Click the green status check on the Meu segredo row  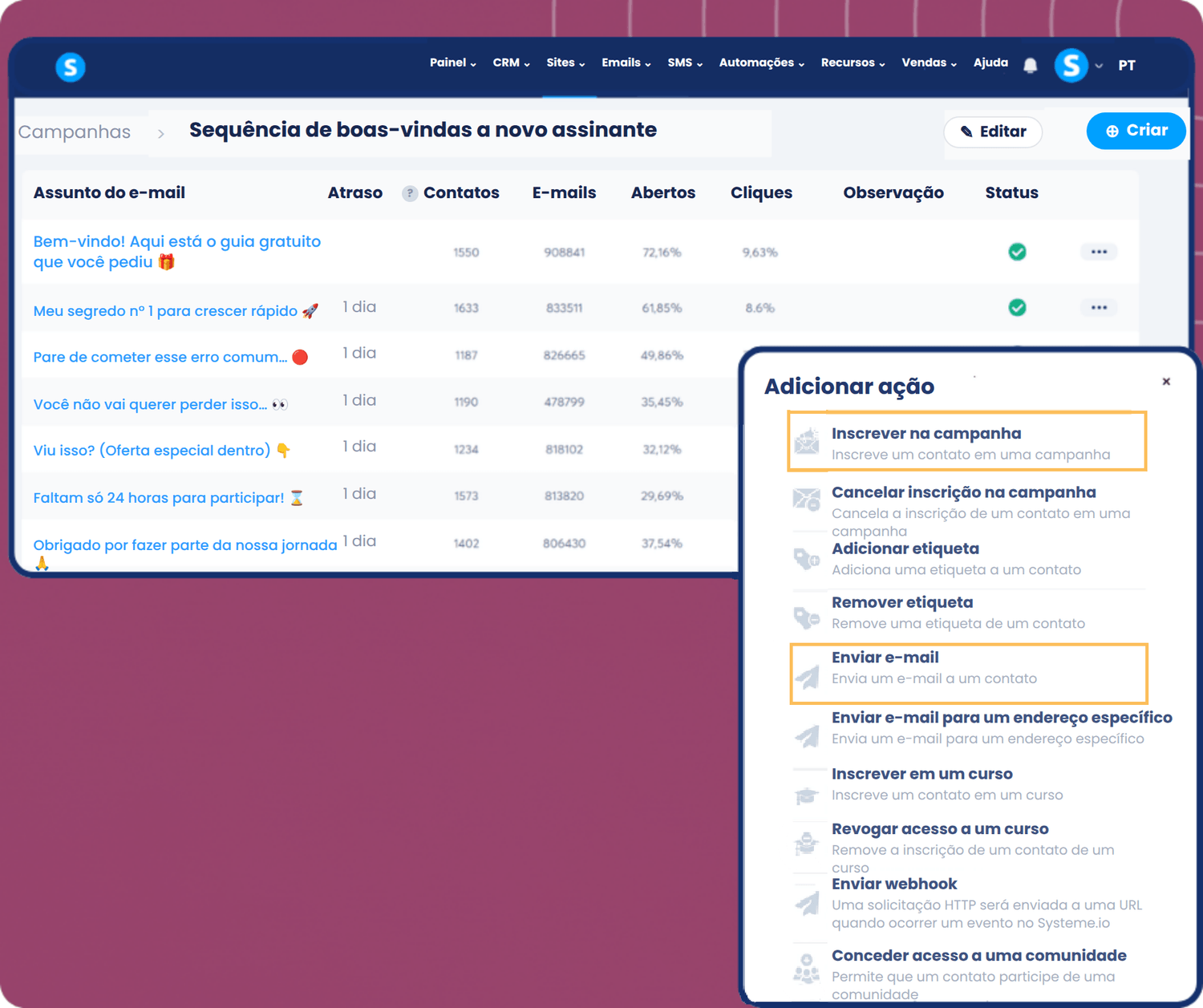point(1017,307)
